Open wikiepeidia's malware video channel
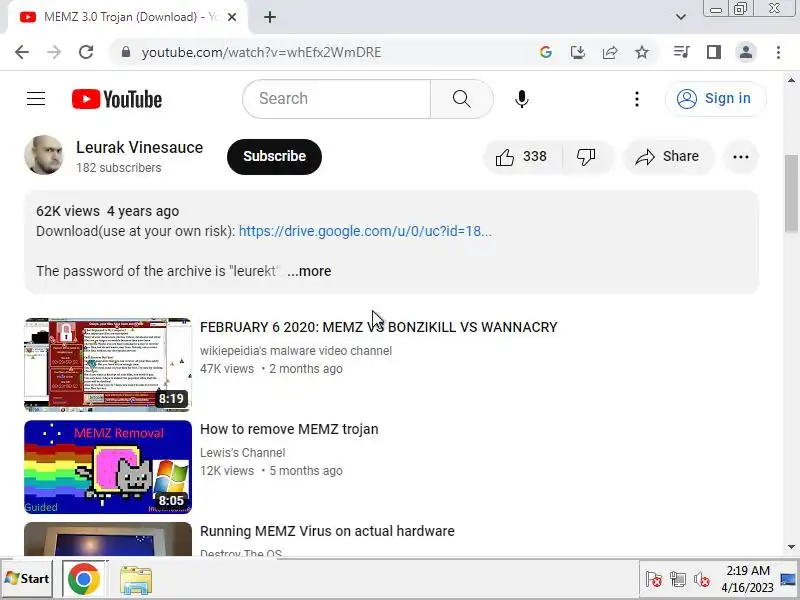Image resolution: width=800 pixels, height=600 pixels. click(x=296, y=351)
